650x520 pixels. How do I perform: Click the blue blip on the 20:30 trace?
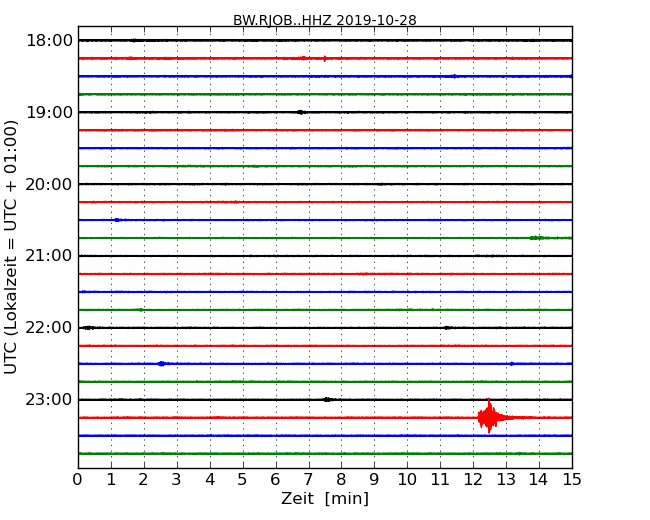click(x=117, y=220)
